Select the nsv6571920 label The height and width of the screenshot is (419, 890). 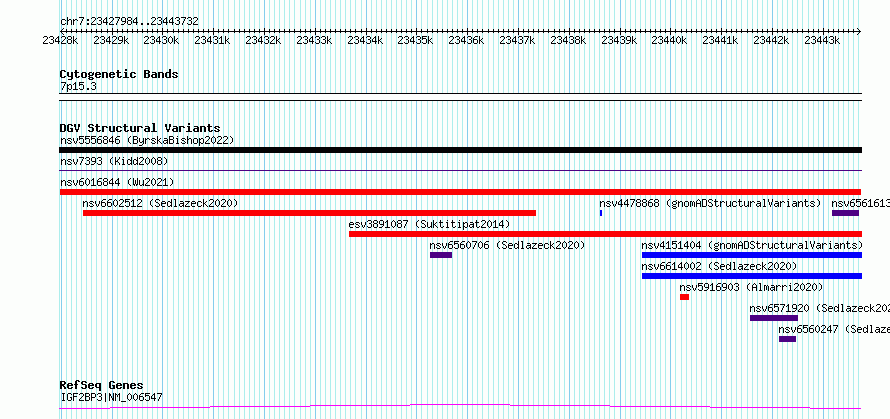(820, 308)
